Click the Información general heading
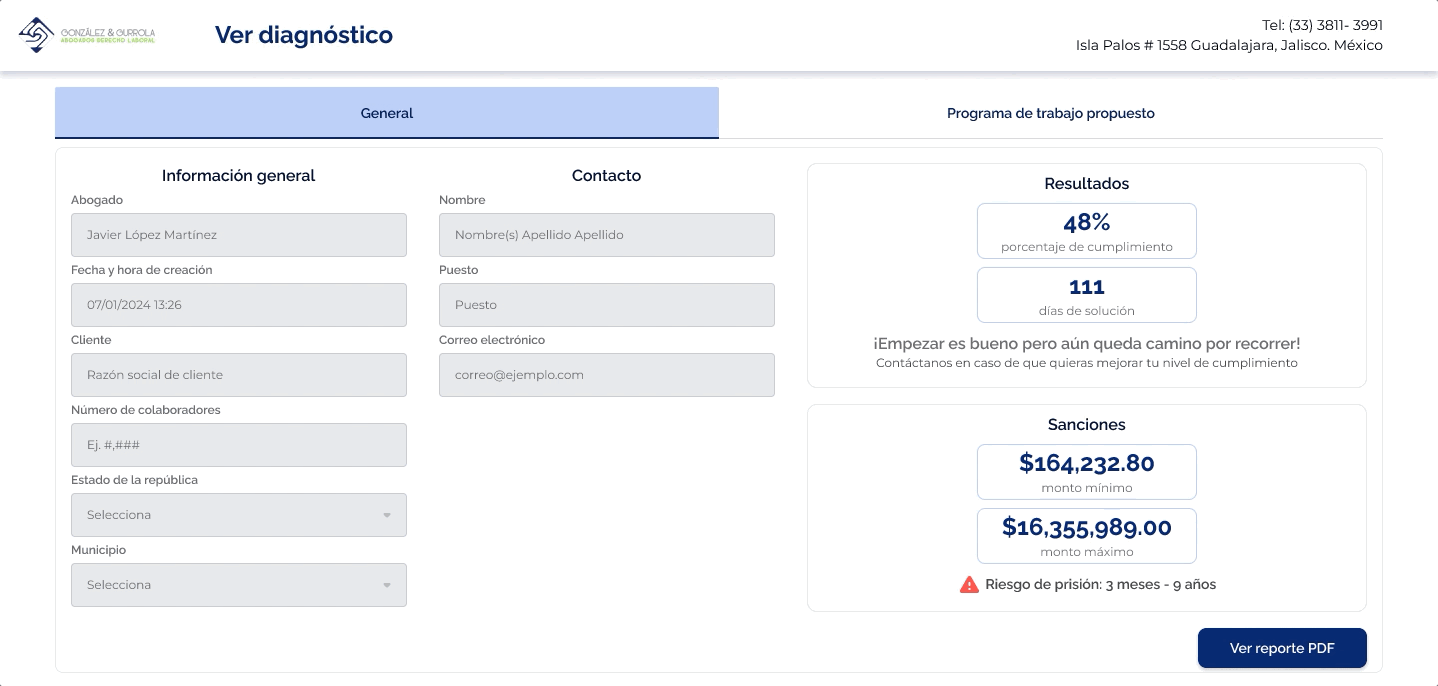1438x686 pixels. point(239,176)
